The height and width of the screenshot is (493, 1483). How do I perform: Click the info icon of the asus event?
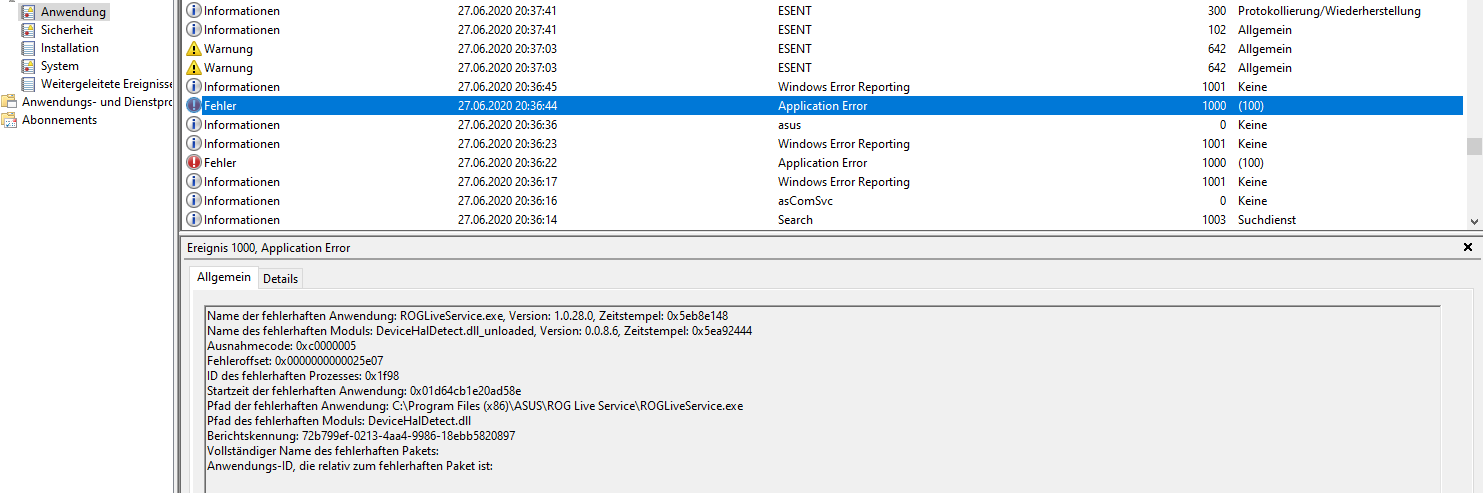(194, 125)
